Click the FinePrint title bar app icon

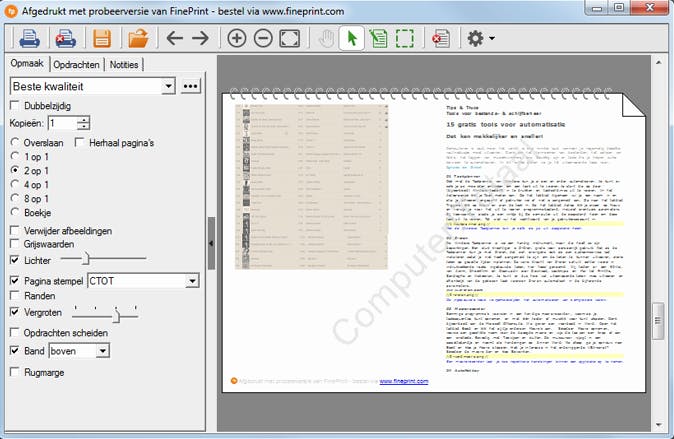[11, 11]
